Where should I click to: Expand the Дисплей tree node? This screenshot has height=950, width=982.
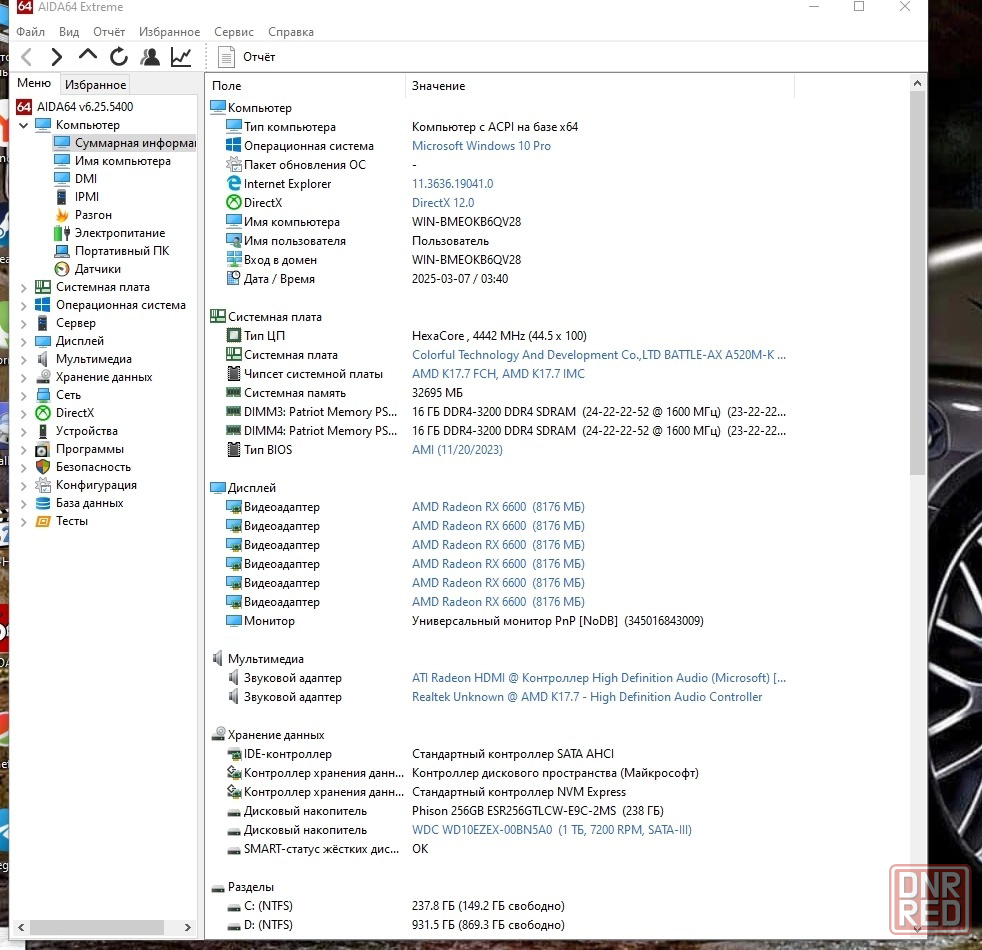(x=24, y=342)
